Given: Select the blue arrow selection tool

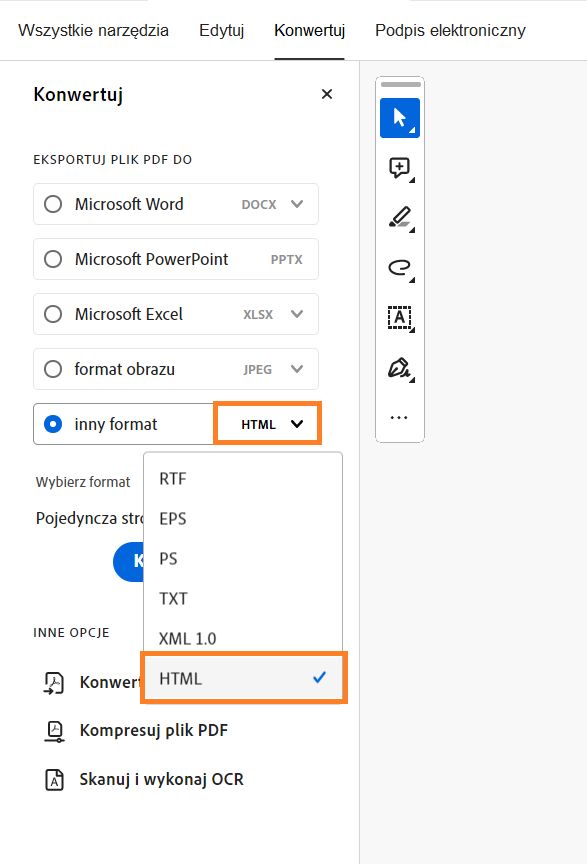Looking at the screenshot, I should [x=398, y=118].
